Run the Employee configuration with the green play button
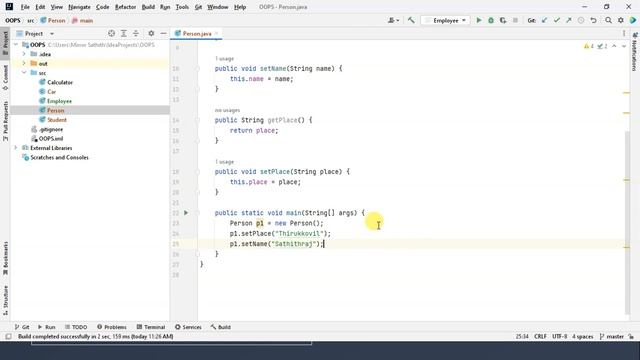Viewport: 640px width, 360px height. tap(479, 20)
